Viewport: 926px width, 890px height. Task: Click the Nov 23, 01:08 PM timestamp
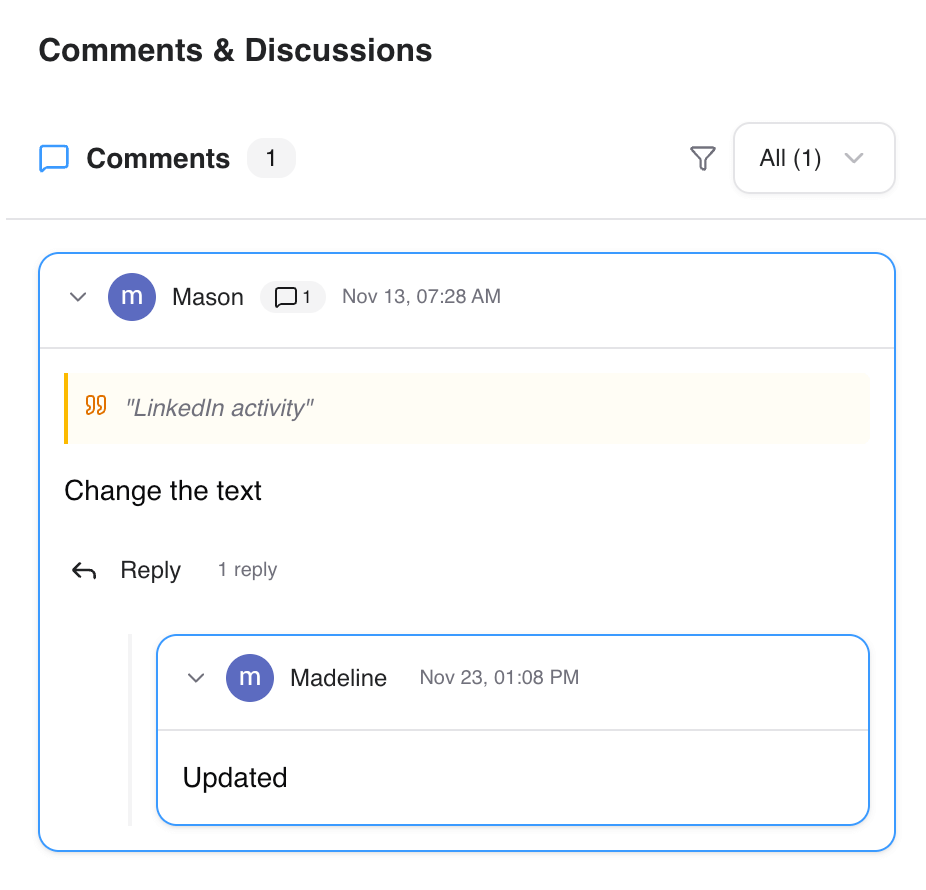pyautogui.click(x=499, y=678)
